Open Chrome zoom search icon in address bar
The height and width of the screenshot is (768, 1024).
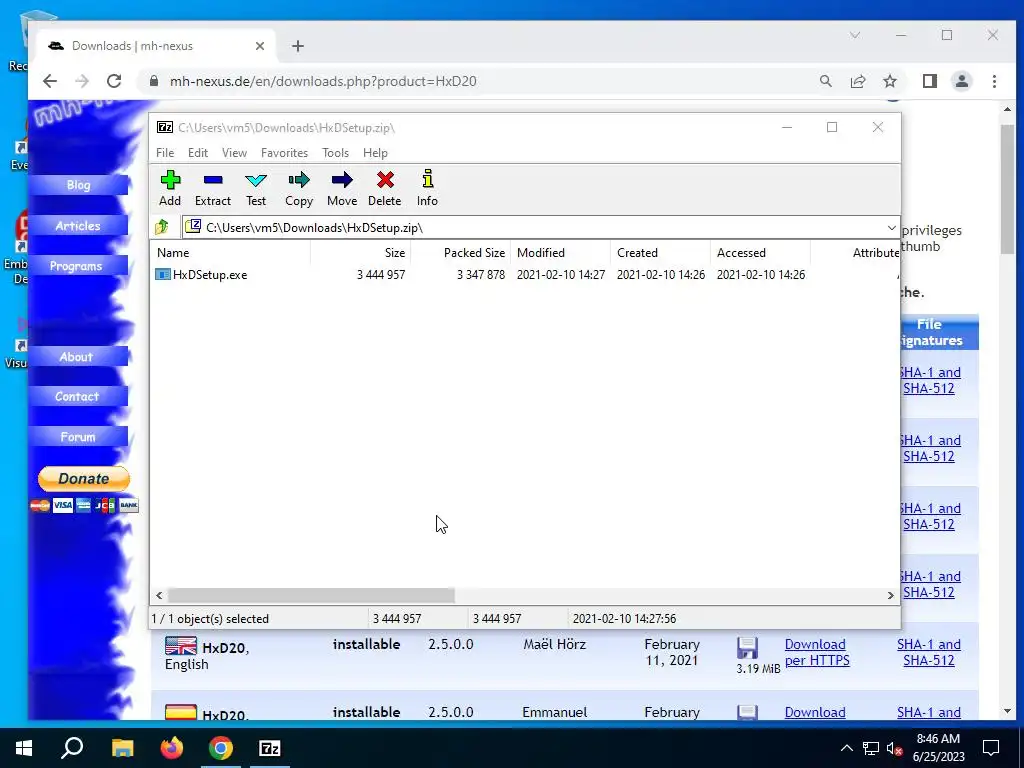coord(826,81)
